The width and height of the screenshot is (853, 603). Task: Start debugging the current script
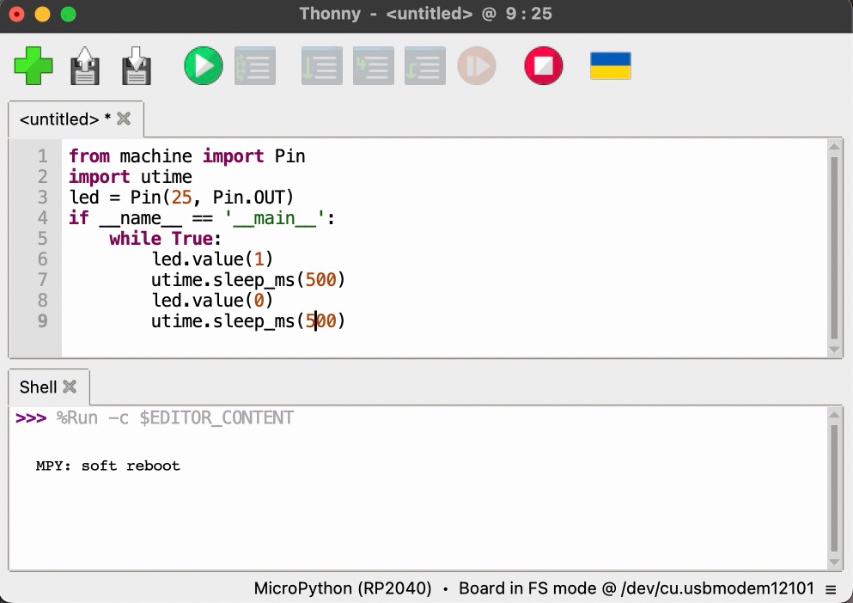pos(255,66)
